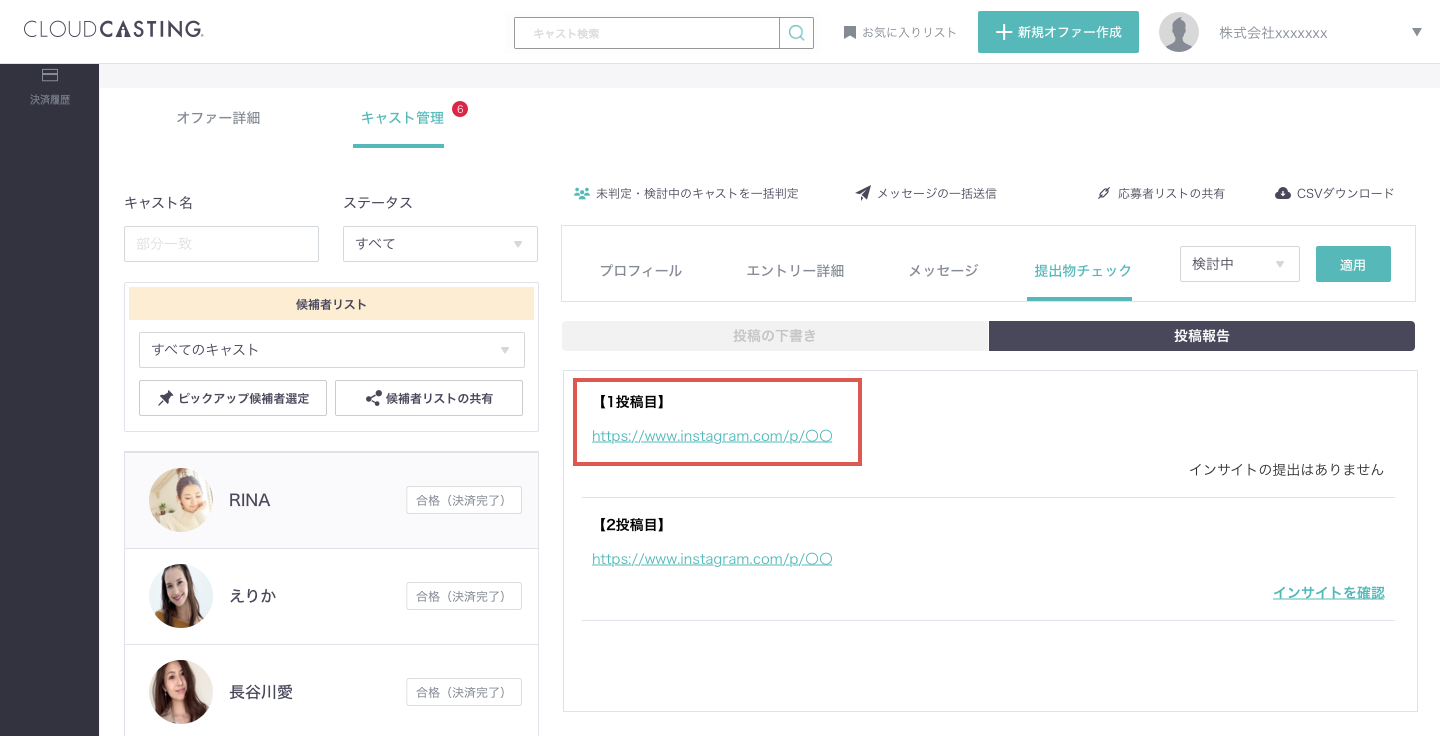
Task: Open the 検討中 status dropdown
Action: coord(1239,264)
